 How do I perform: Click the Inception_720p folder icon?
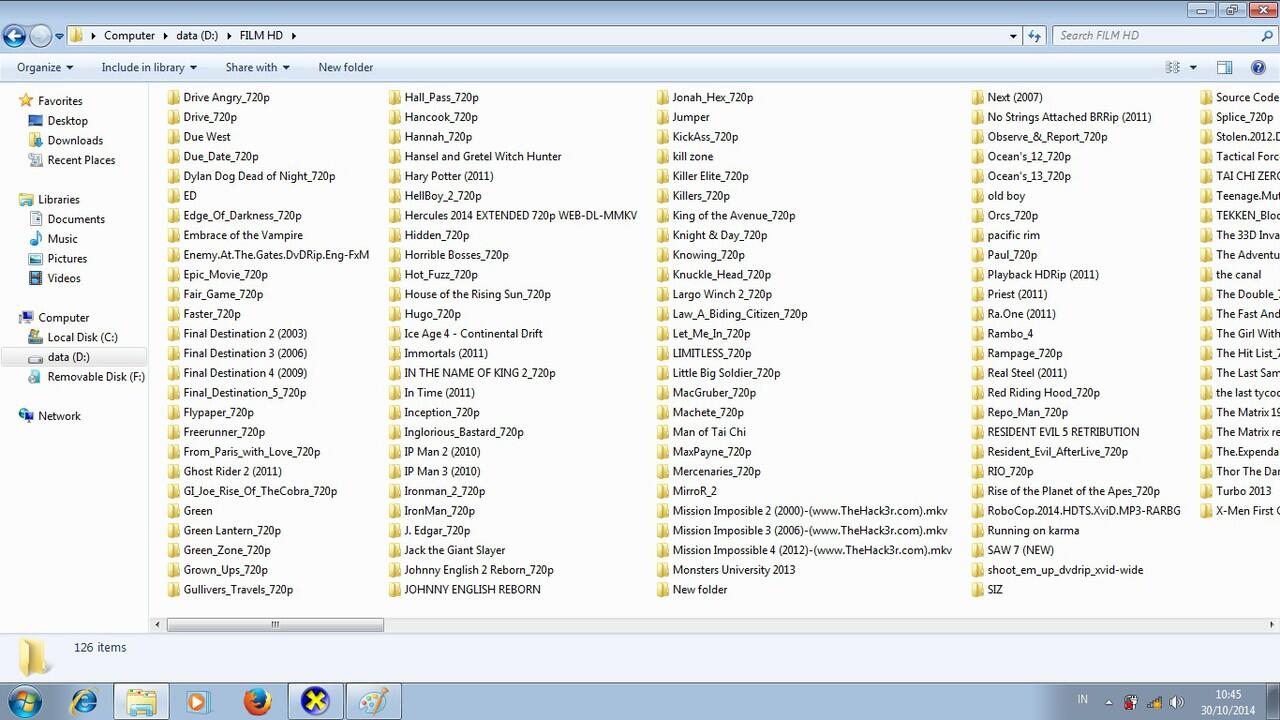tap(395, 413)
